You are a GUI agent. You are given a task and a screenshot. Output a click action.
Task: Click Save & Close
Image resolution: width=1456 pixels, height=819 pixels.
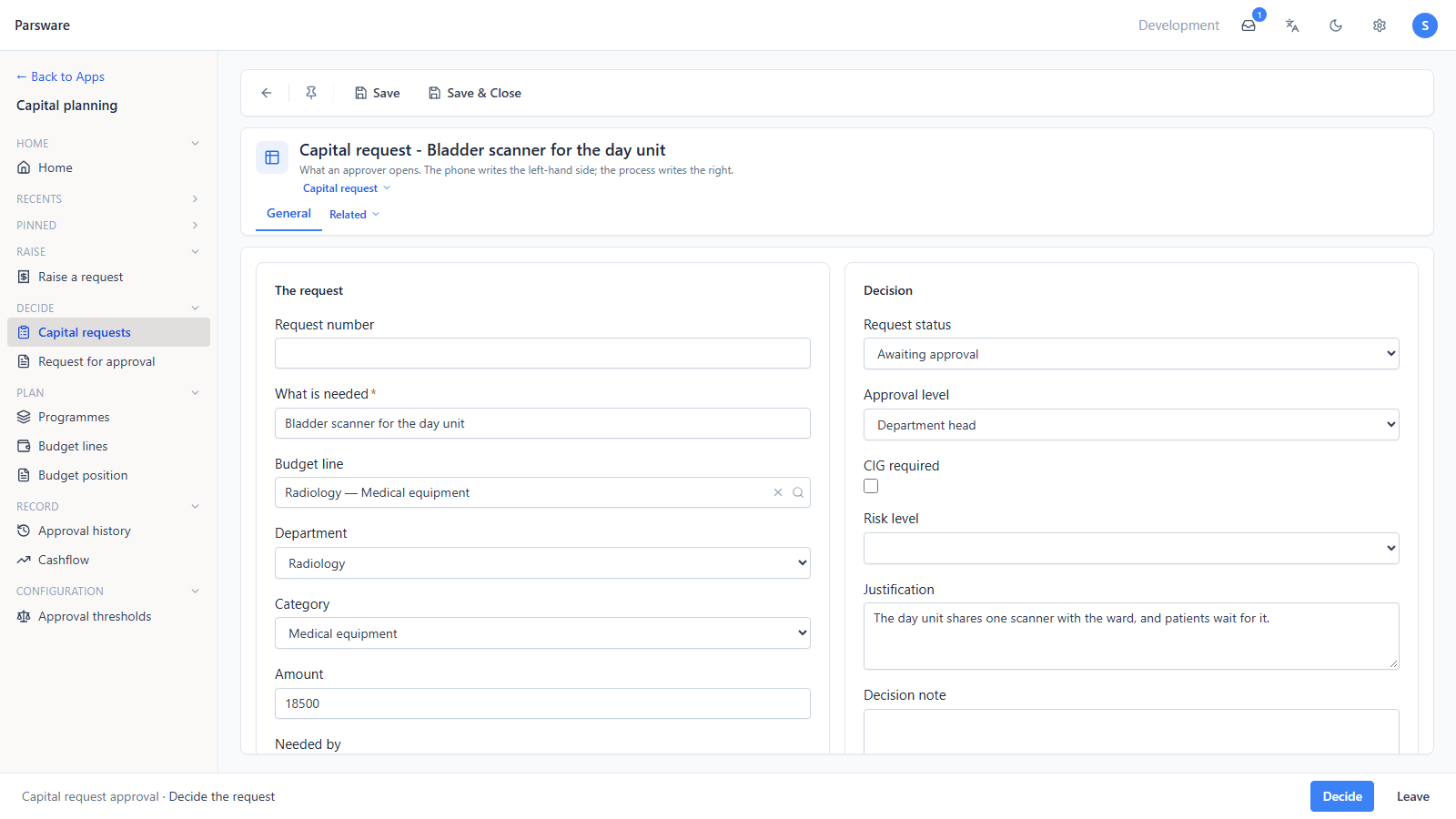475,93
